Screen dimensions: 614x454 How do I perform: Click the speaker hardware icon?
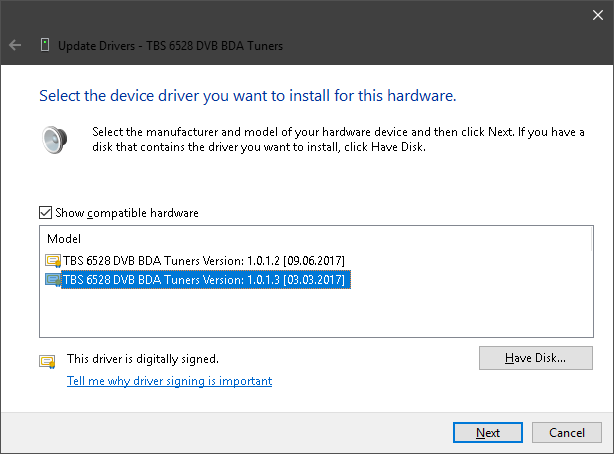pyautogui.click(x=54, y=140)
